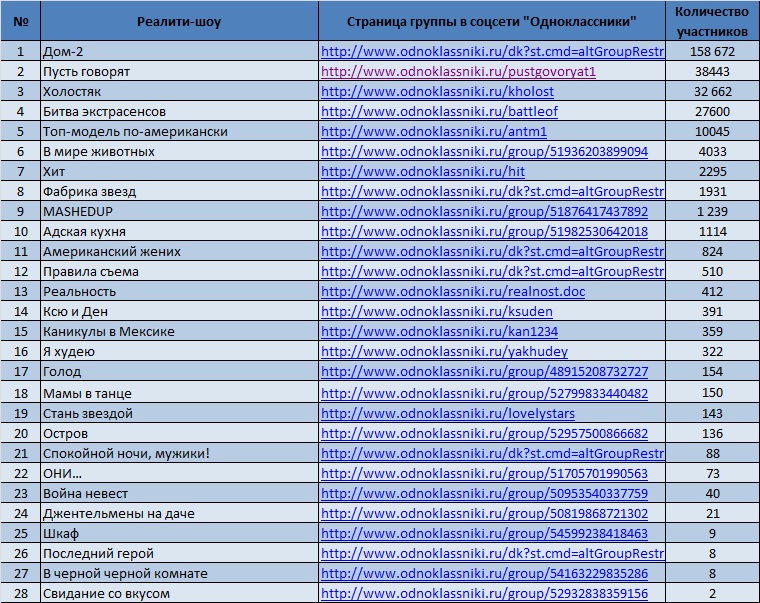Follow the kan1234 link

coord(439,332)
